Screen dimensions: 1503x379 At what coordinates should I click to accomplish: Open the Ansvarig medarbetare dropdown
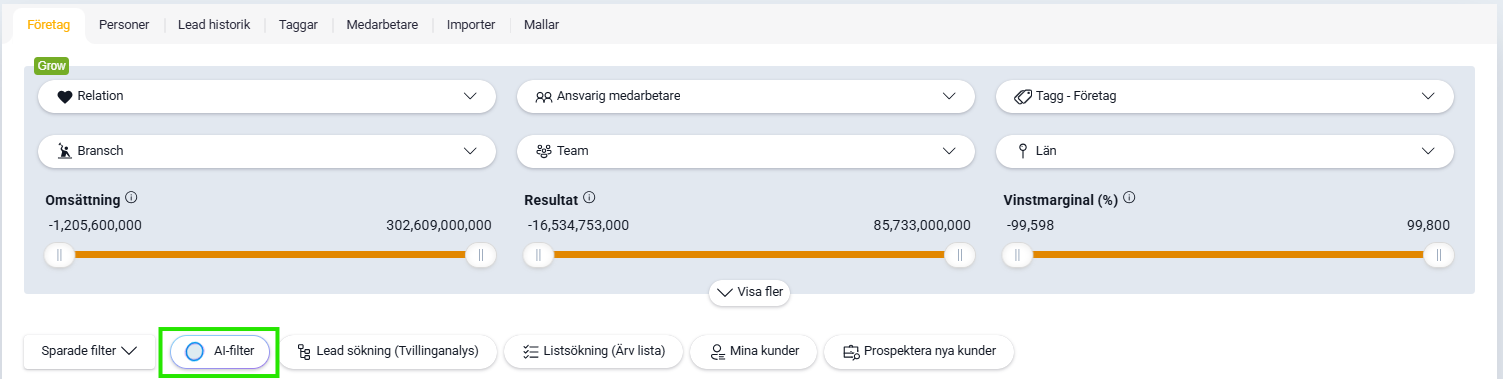[x=746, y=96]
